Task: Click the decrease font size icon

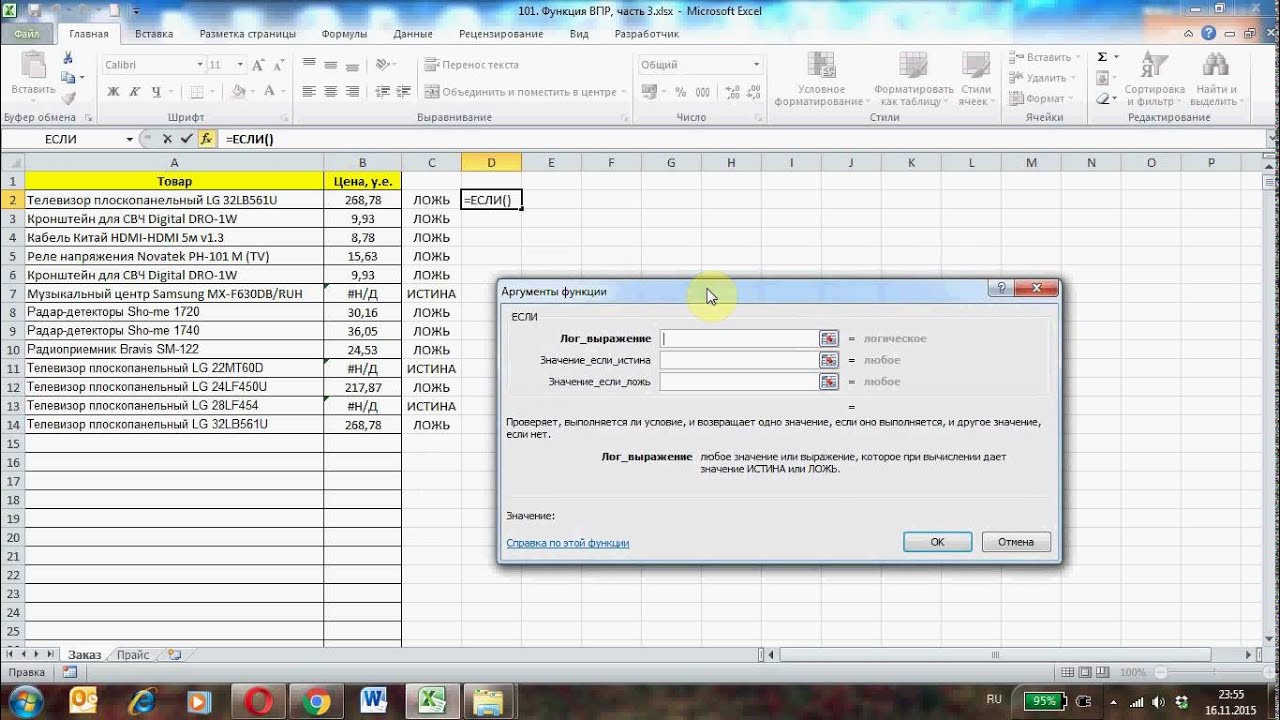Action: coord(279,65)
